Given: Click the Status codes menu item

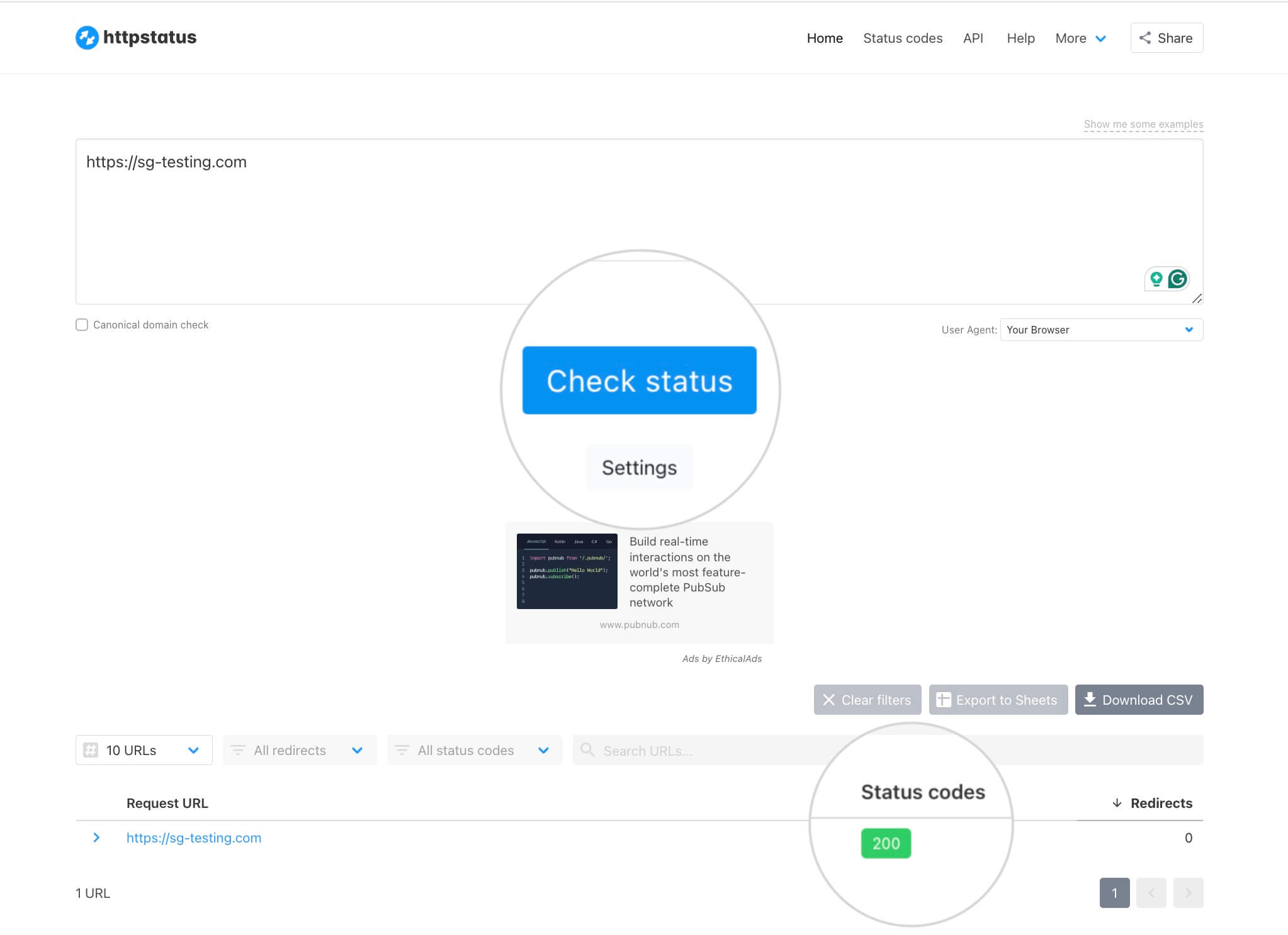Looking at the screenshot, I should tap(902, 38).
